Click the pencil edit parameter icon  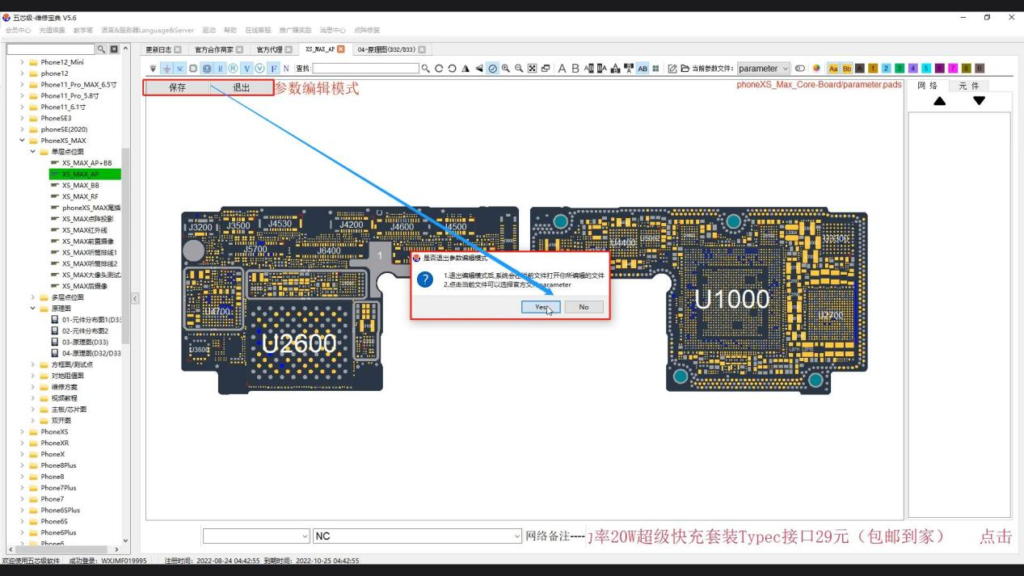[672, 69]
